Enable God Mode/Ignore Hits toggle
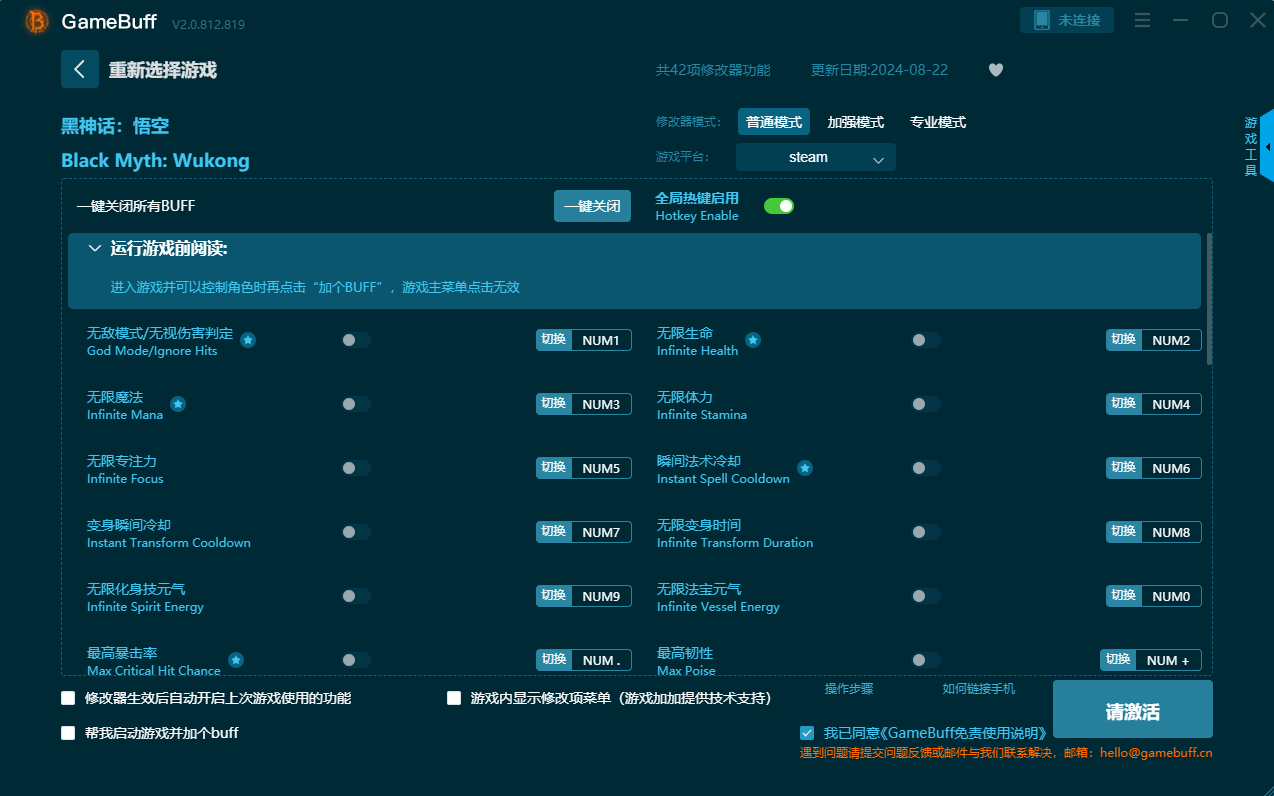Image resolution: width=1274 pixels, height=796 pixels. [x=356, y=340]
